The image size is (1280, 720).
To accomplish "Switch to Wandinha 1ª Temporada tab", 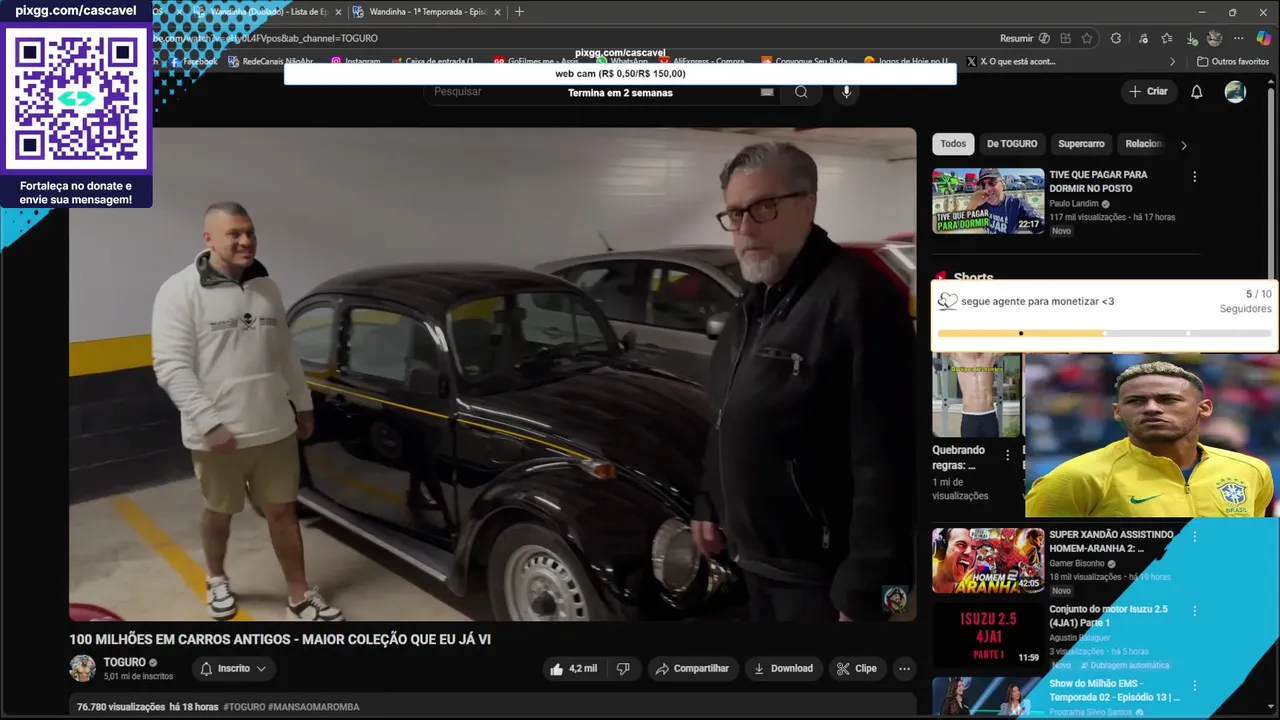I will (428, 12).
